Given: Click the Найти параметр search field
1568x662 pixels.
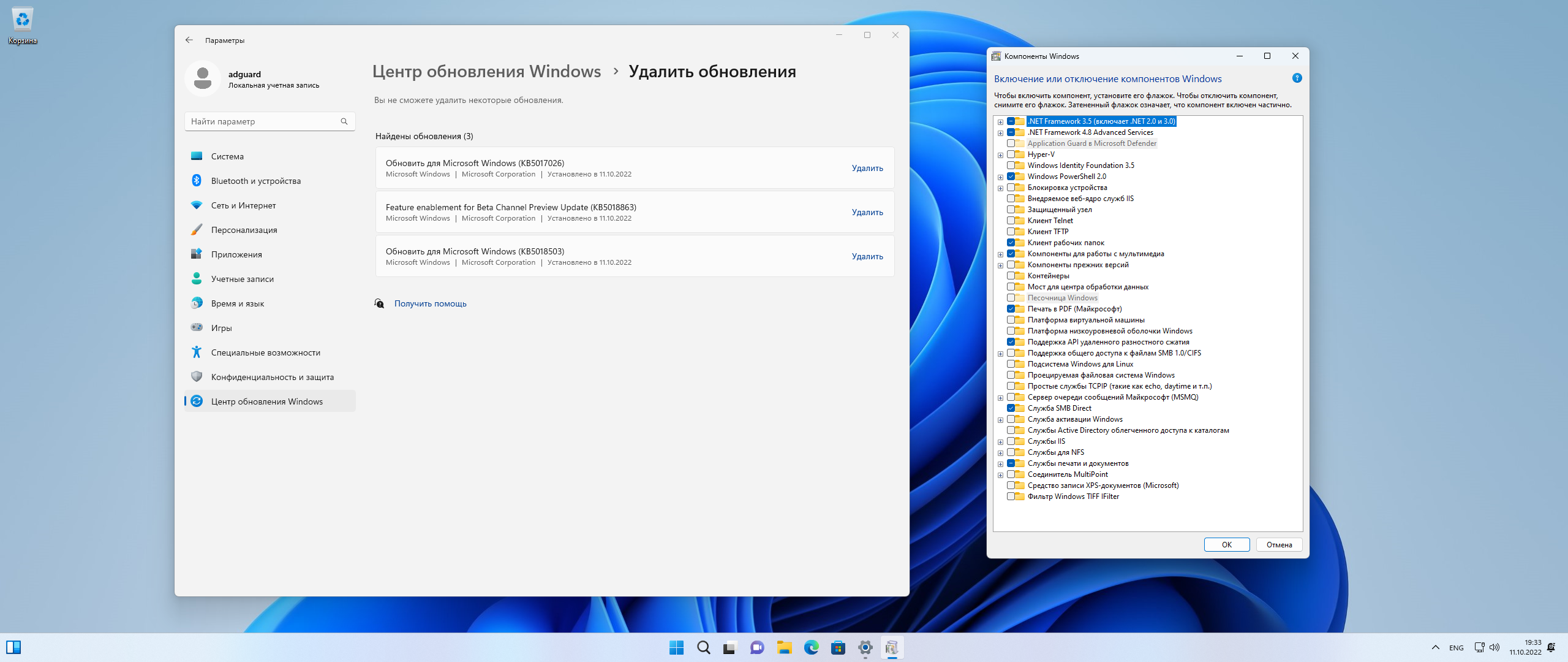Looking at the screenshot, I should tap(269, 121).
